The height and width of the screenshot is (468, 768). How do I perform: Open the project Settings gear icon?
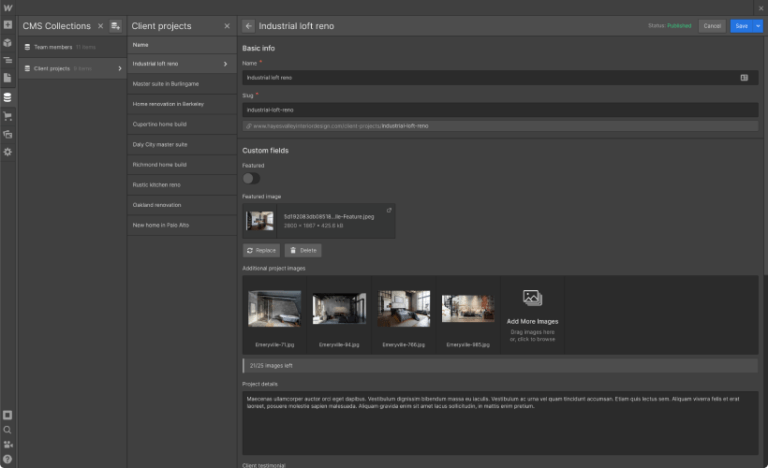(8, 151)
